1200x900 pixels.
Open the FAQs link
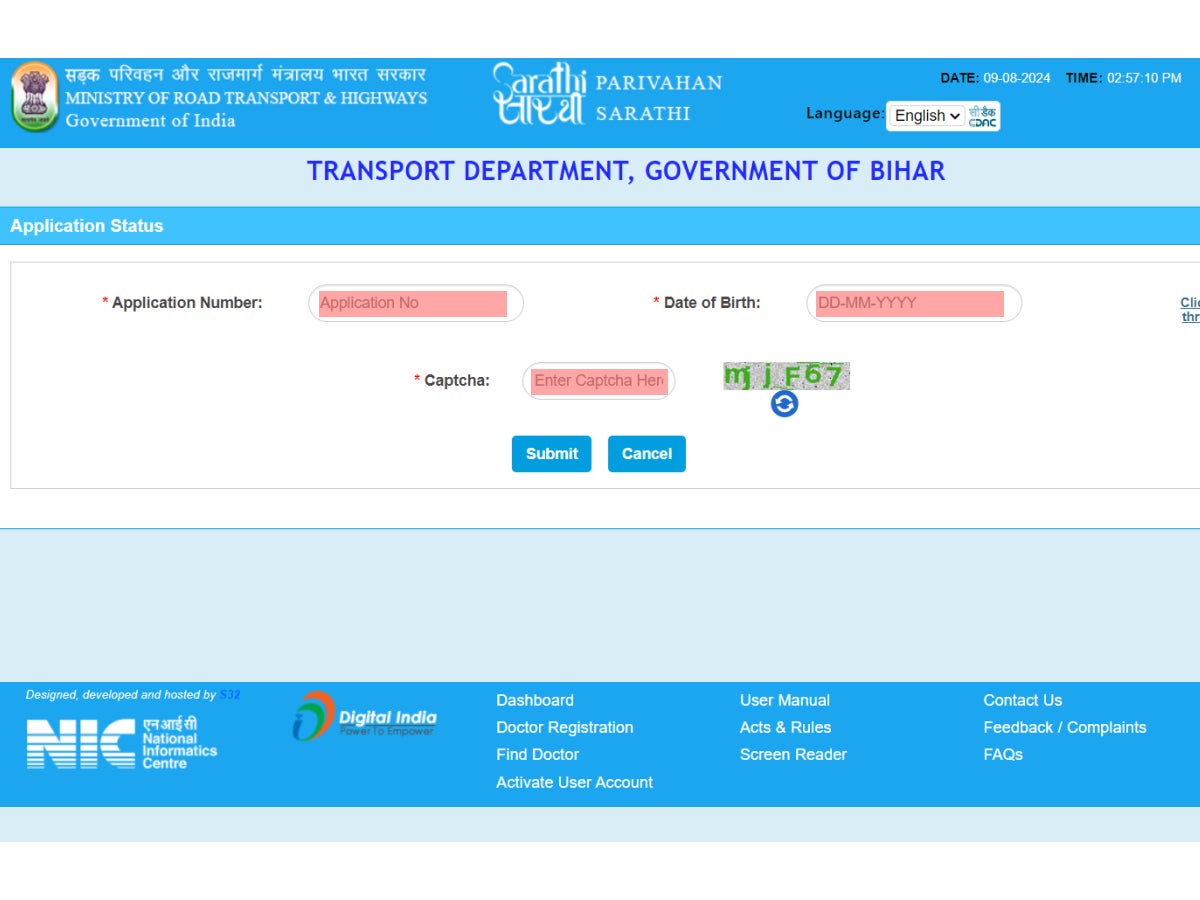point(1003,754)
